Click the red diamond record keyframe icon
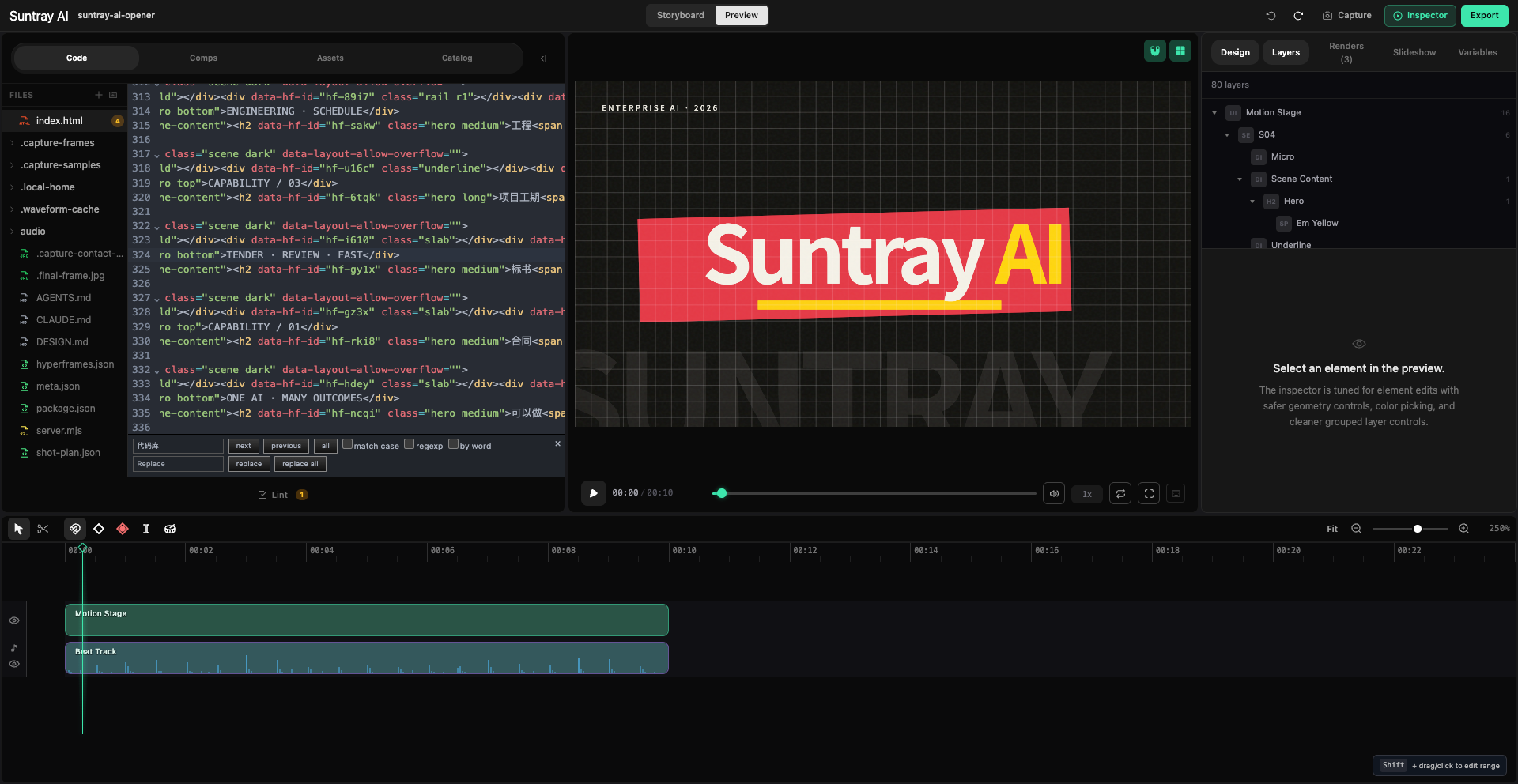 coord(123,529)
